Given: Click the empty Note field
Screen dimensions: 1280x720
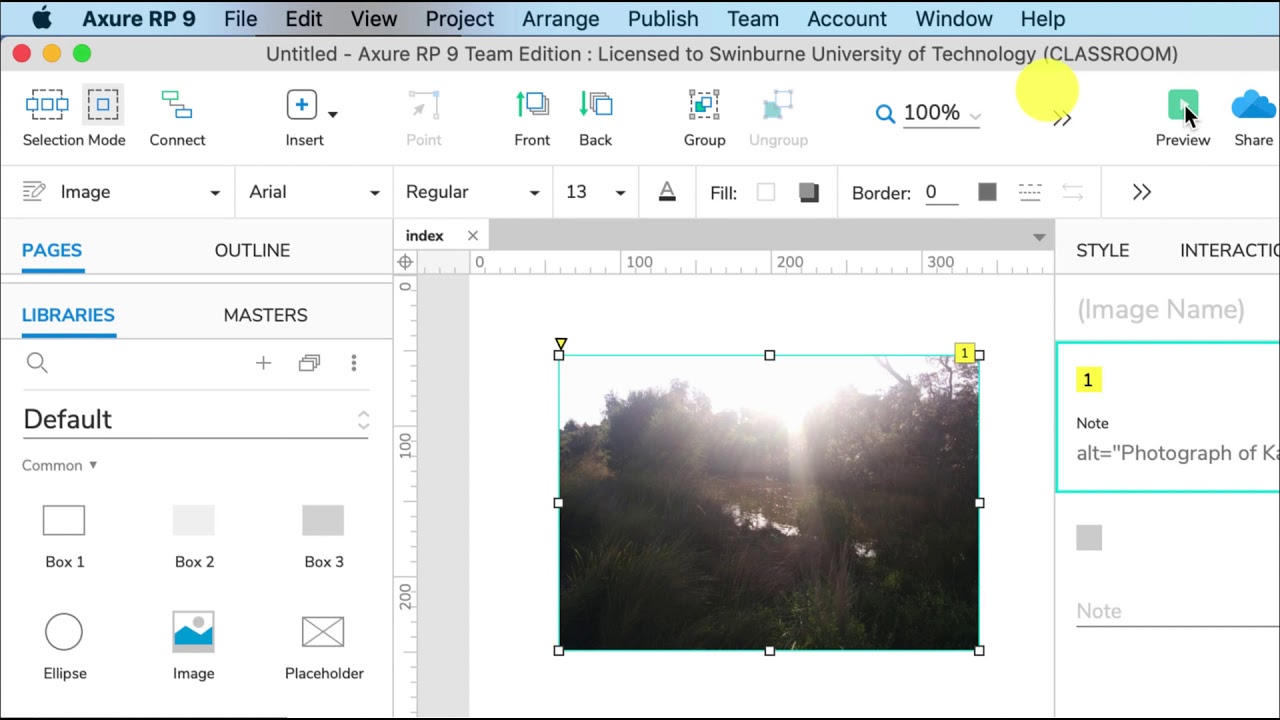Looking at the screenshot, I should [1178, 611].
